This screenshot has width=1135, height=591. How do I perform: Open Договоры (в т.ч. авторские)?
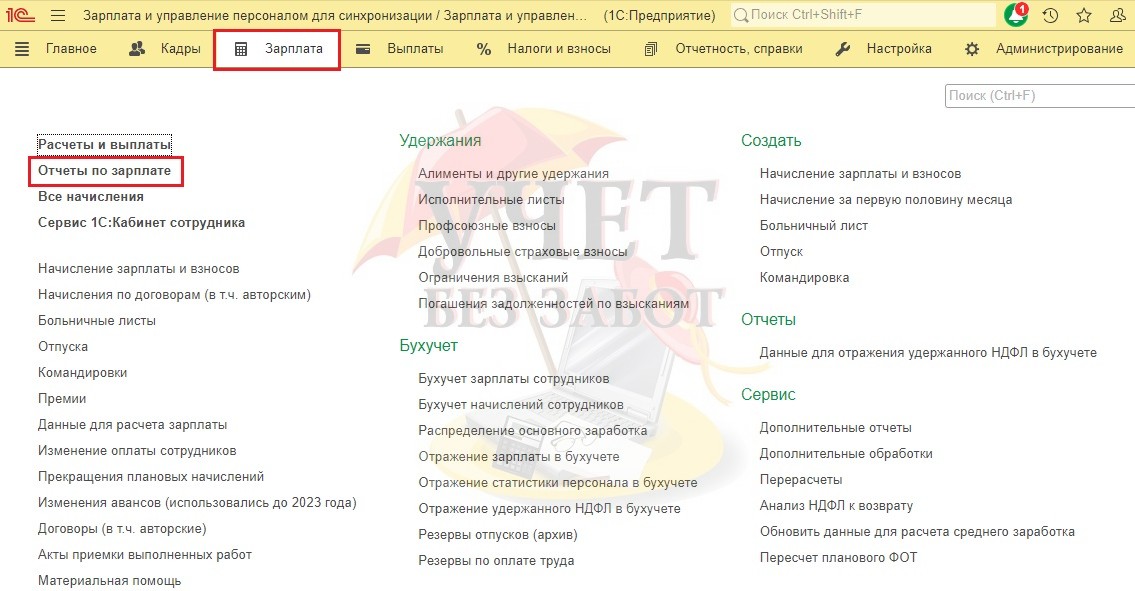point(122,529)
